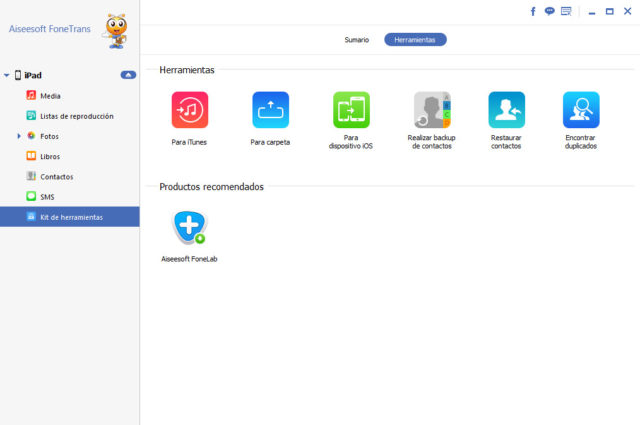This screenshot has height=425, width=640.
Task: Open Contactos in the sidebar
Action: [x=70, y=176]
